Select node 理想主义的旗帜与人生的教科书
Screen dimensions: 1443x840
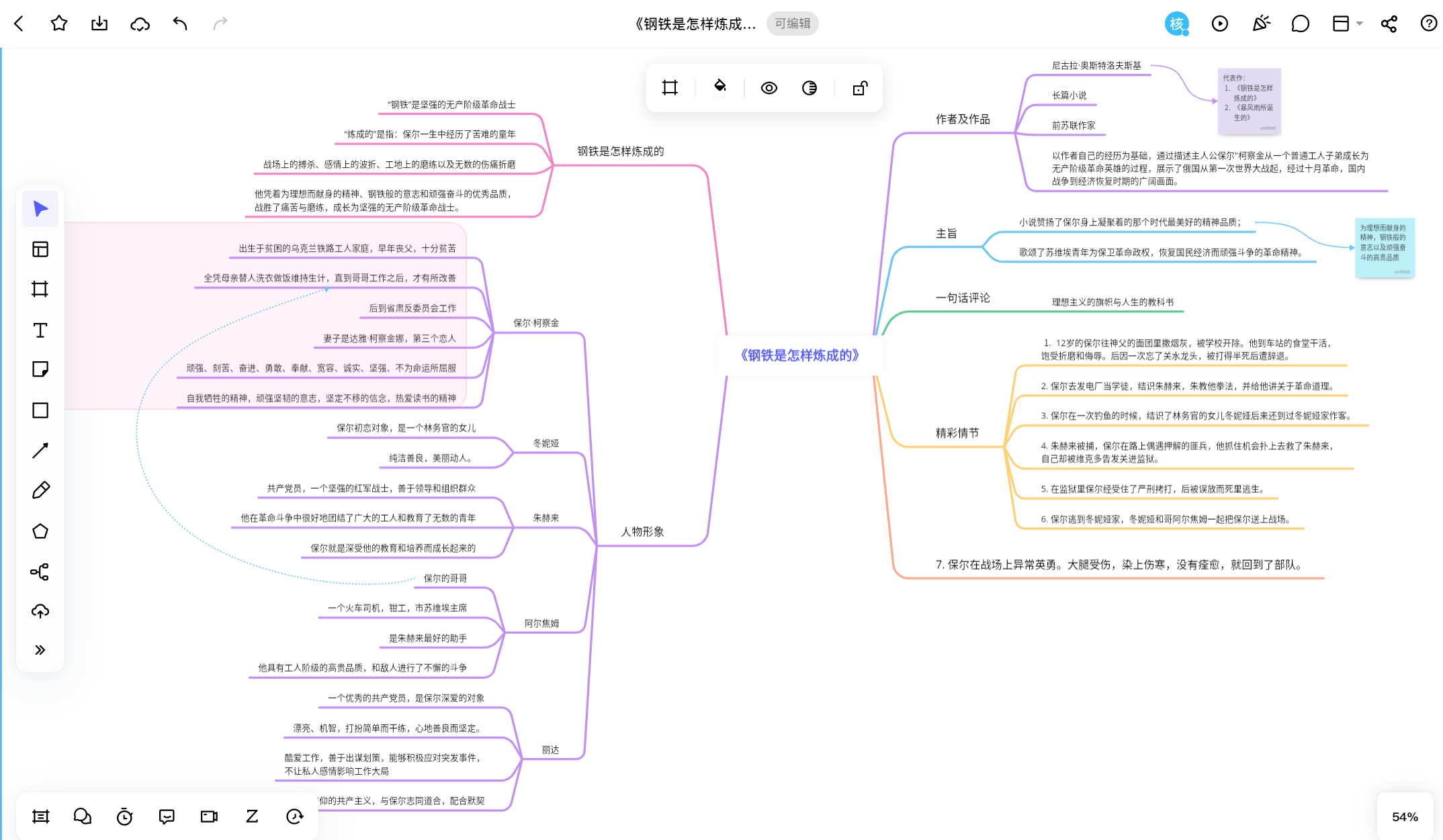pos(1112,302)
